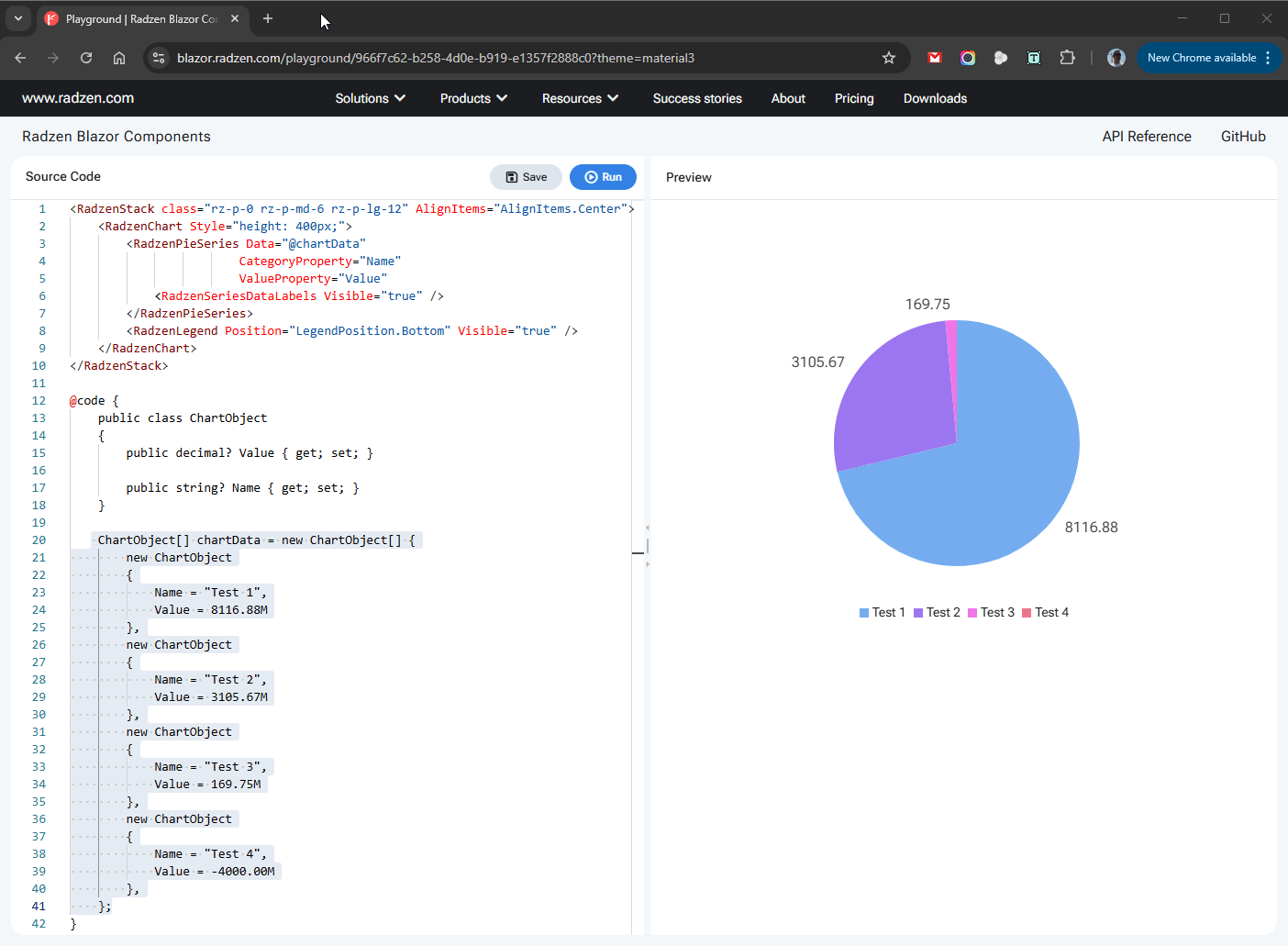This screenshot has width=1288, height=946.
Task: Toggle Test 1 series in chart legend
Action: click(882, 613)
